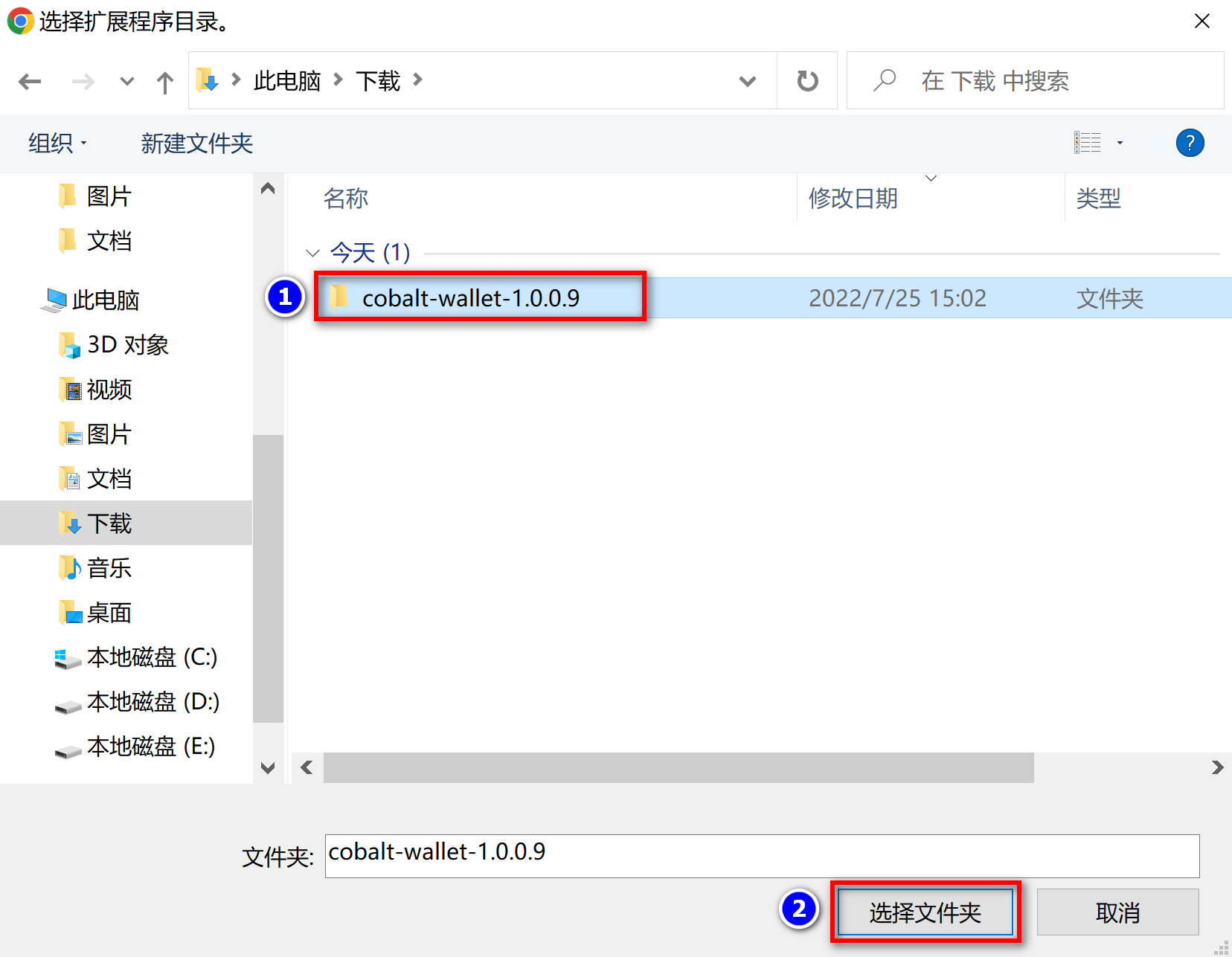Refresh the current folder view
Screen dimensions: 1232x957
[x=807, y=80]
